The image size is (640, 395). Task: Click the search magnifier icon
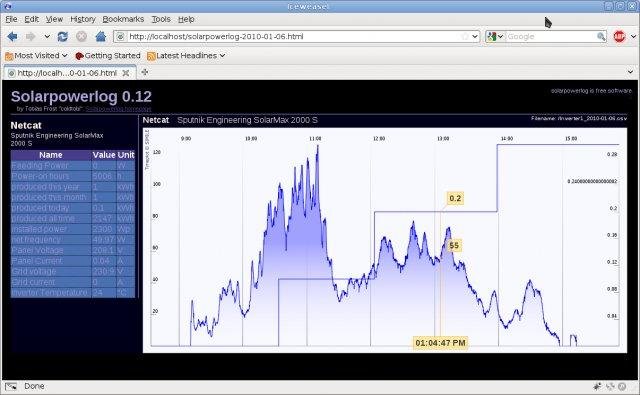pos(601,36)
